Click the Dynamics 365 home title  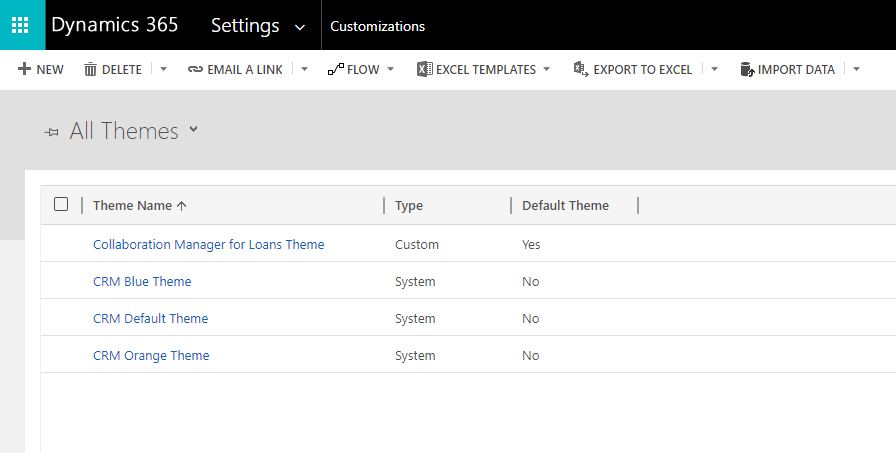(x=115, y=25)
